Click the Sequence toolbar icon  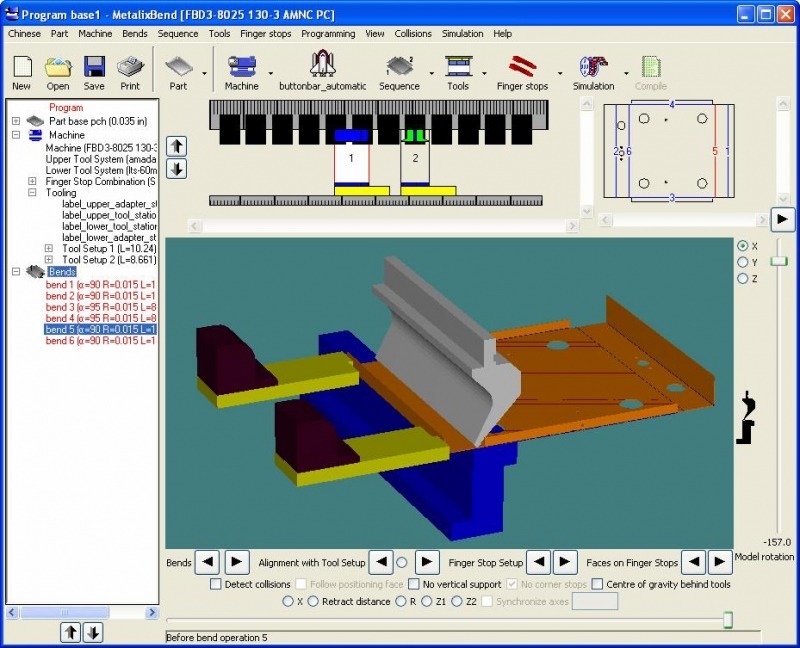point(399,68)
